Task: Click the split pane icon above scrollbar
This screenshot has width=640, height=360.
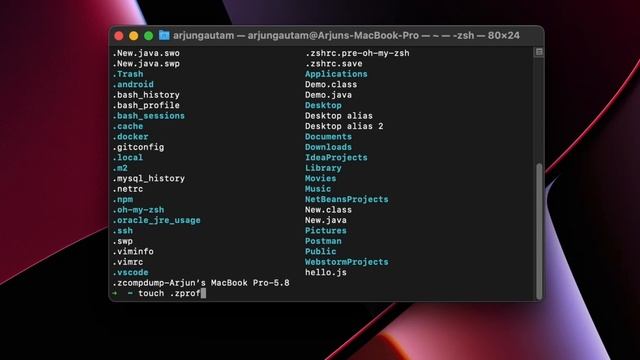Action: click(539, 52)
